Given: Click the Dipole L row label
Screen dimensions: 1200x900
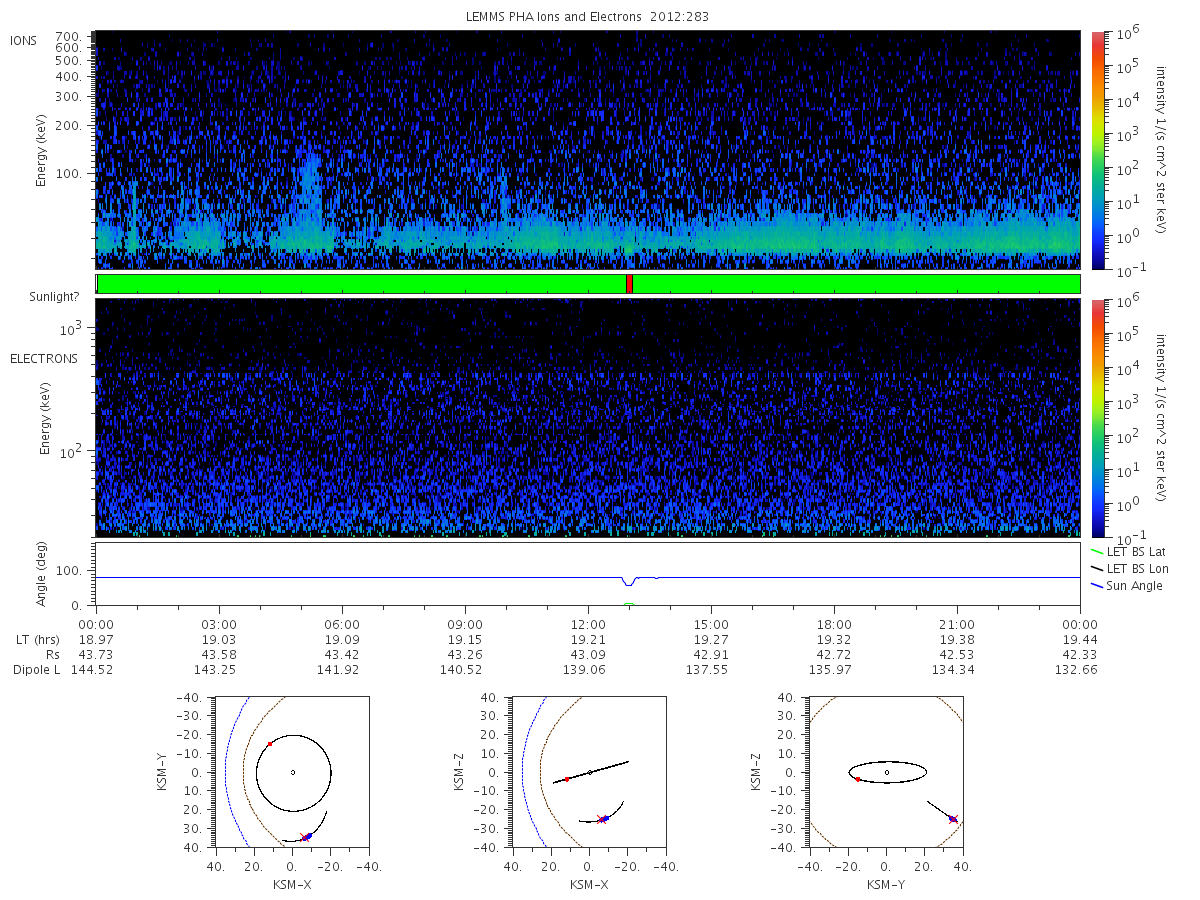Looking at the screenshot, I should point(36,669).
